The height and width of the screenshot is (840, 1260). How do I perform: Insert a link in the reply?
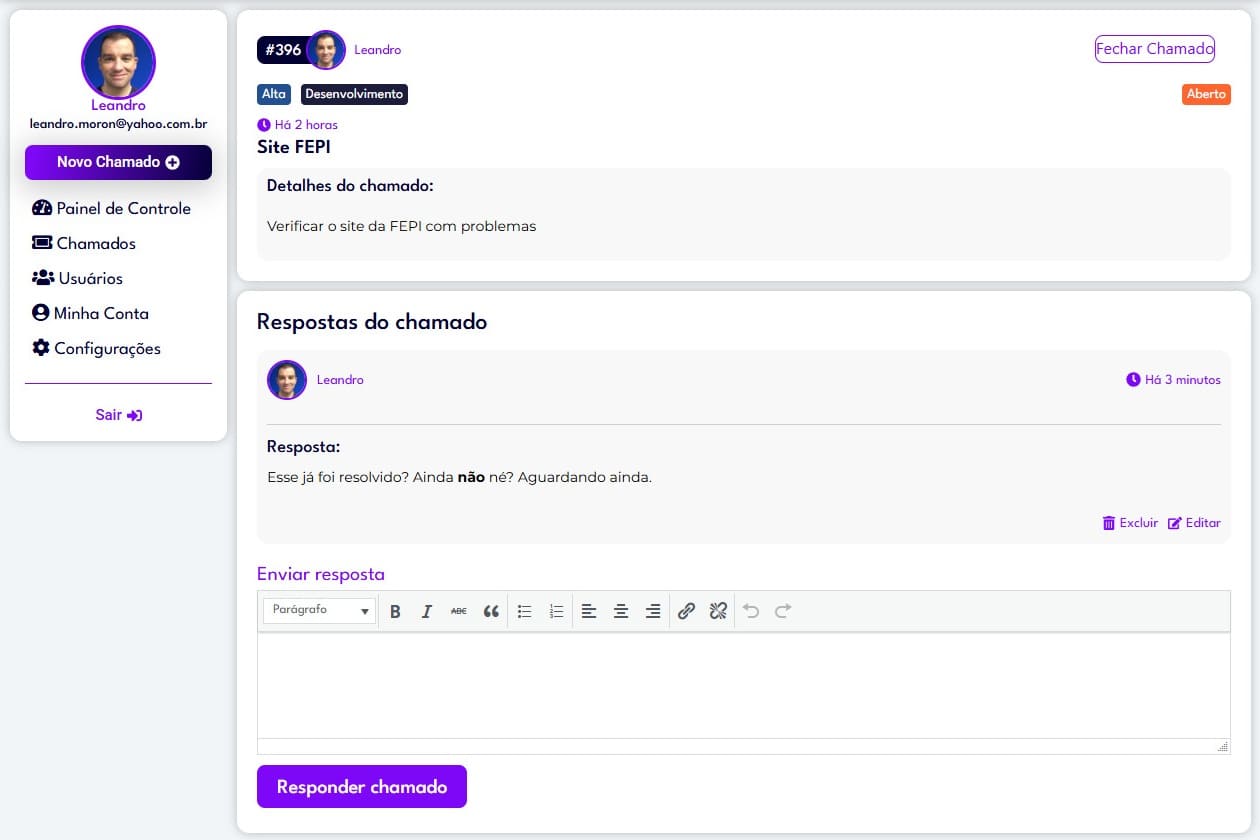[686, 611]
